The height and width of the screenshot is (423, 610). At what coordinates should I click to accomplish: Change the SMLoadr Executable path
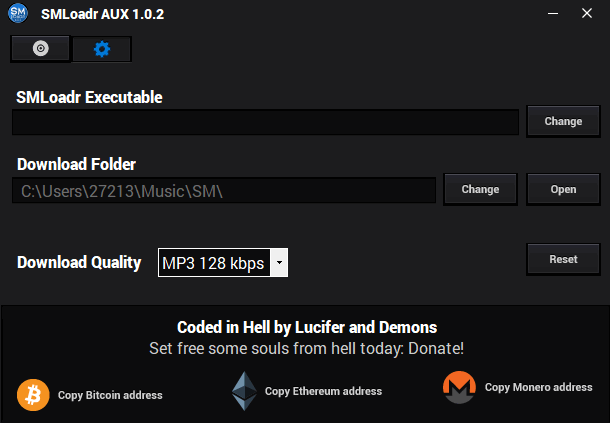563,121
